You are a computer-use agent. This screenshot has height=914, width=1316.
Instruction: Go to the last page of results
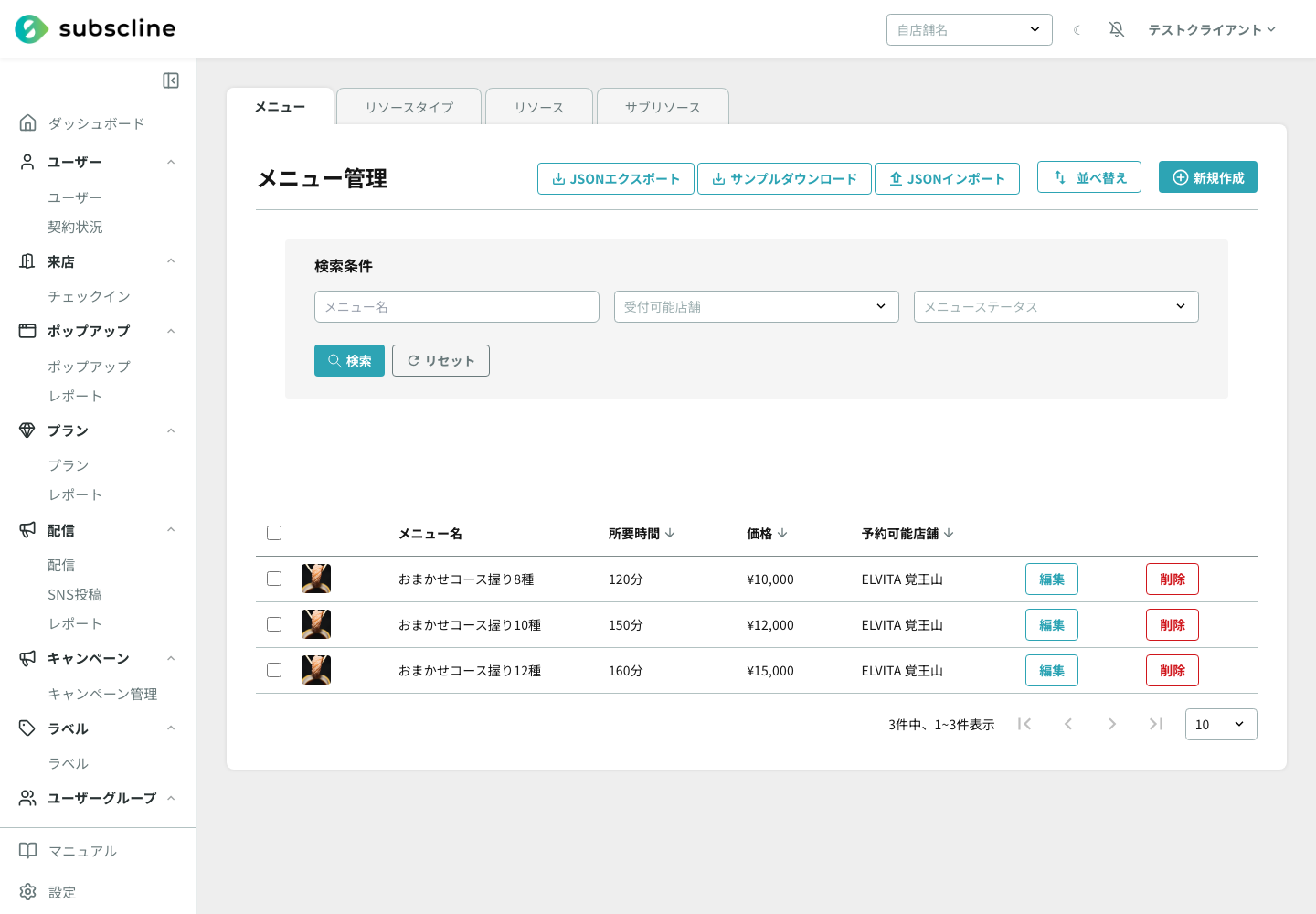pyautogui.click(x=1156, y=724)
